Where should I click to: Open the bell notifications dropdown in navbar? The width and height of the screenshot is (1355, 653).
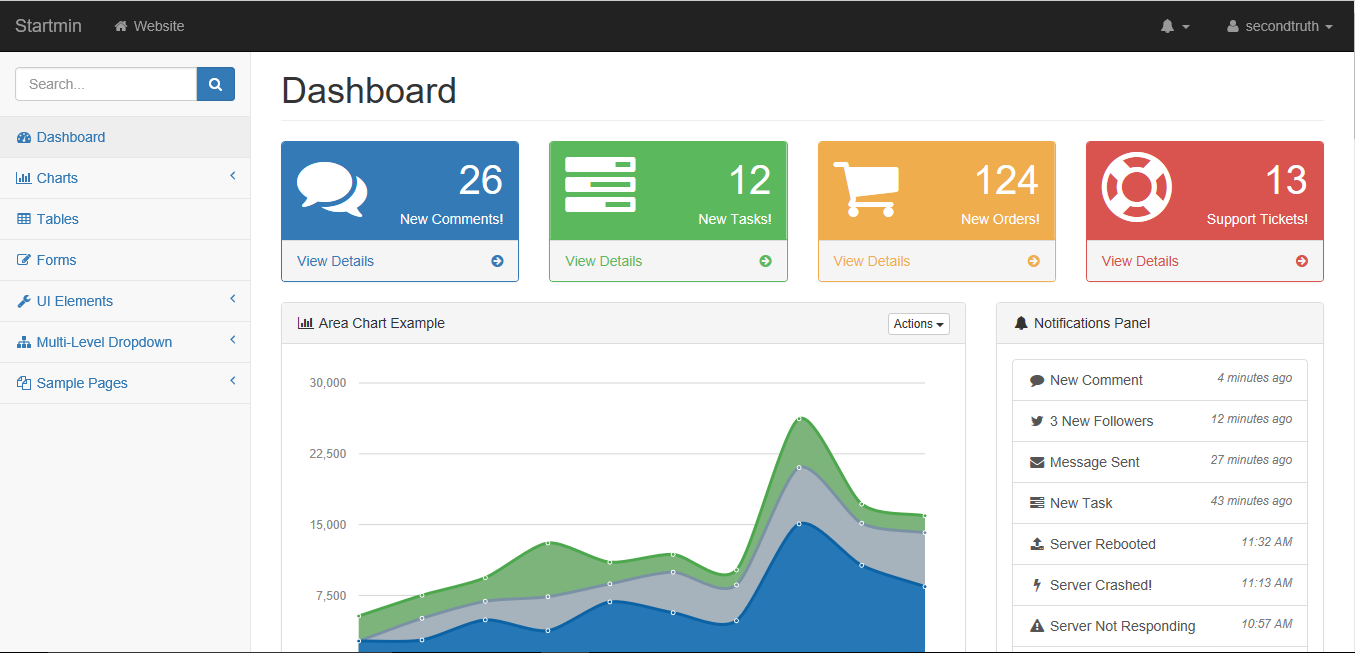[x=1174, y=26]
